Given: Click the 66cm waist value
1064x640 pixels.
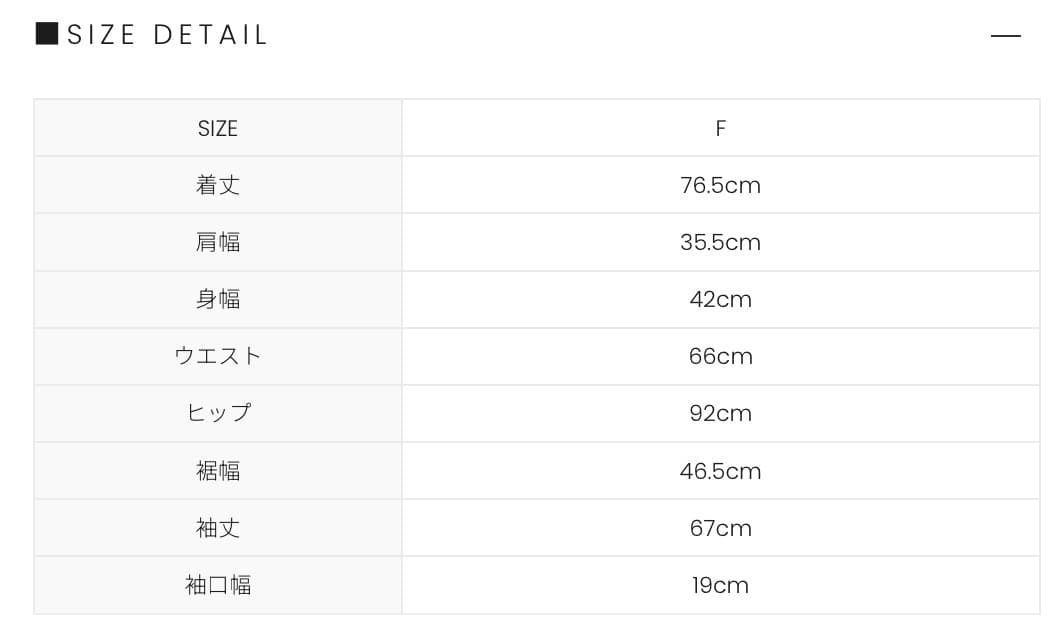Looking at the screenshot, I should pyautogui.click(x=720, y=357).
